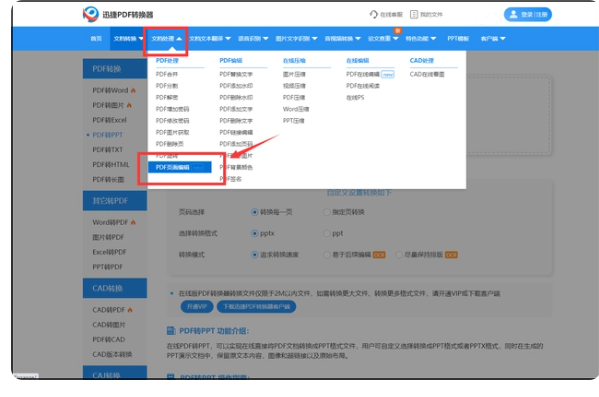Click the 迅捷PDF转换器 logo icon

coord(91,14)
